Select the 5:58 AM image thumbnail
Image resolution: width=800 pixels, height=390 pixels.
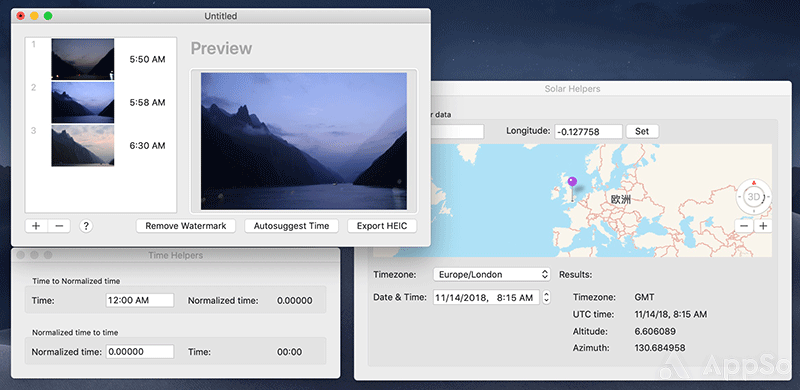pos(83,103)
